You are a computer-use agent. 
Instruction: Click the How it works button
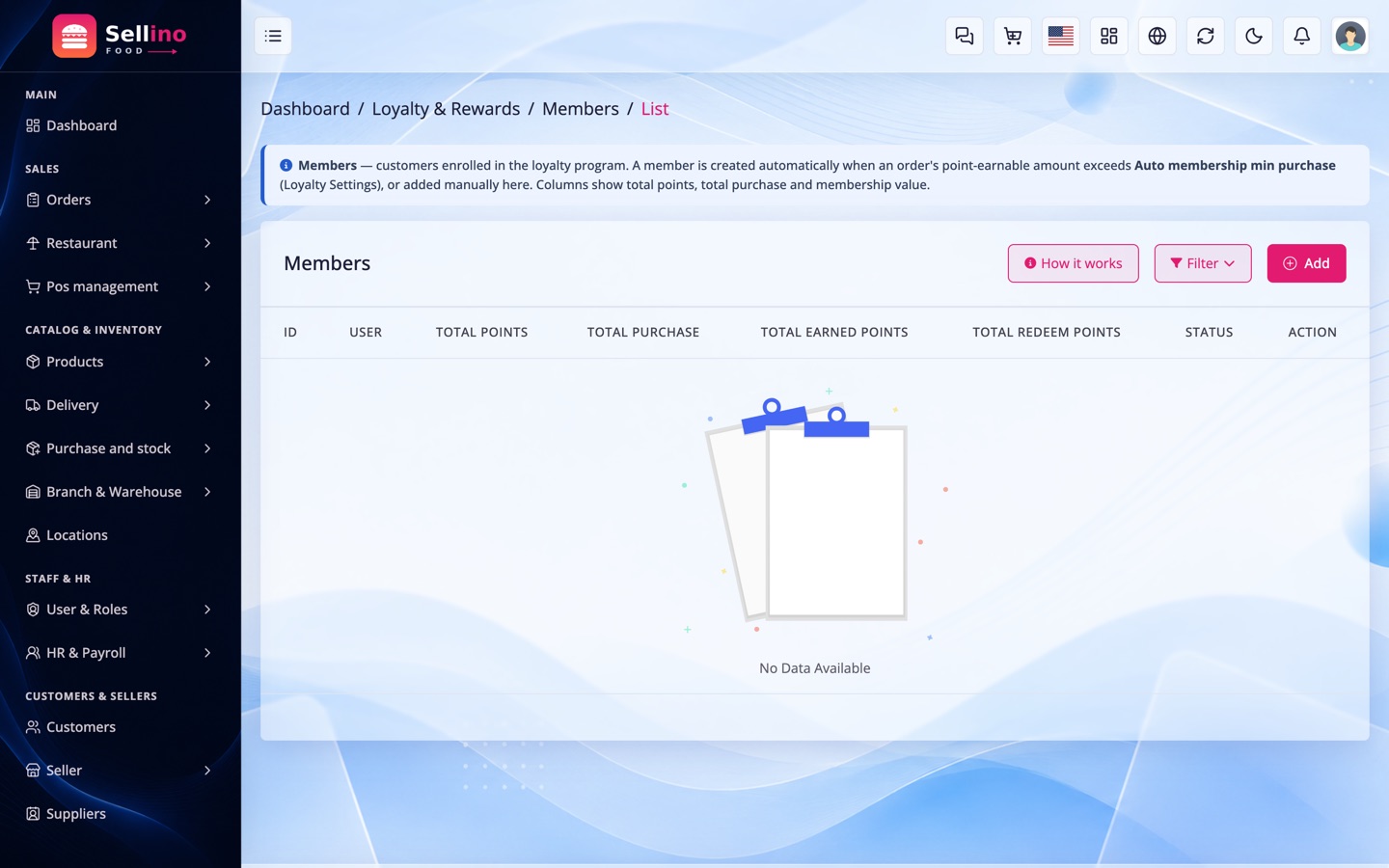1073,263
